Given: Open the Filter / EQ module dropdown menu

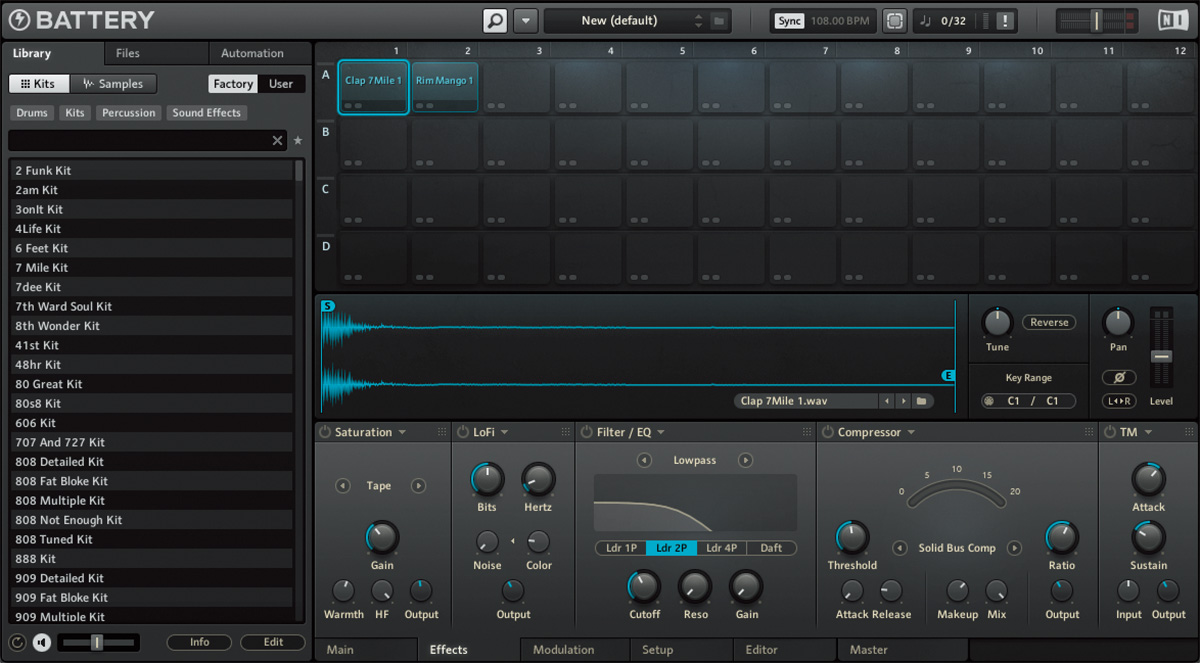Looking at the screenshot, I should (661, 433).
